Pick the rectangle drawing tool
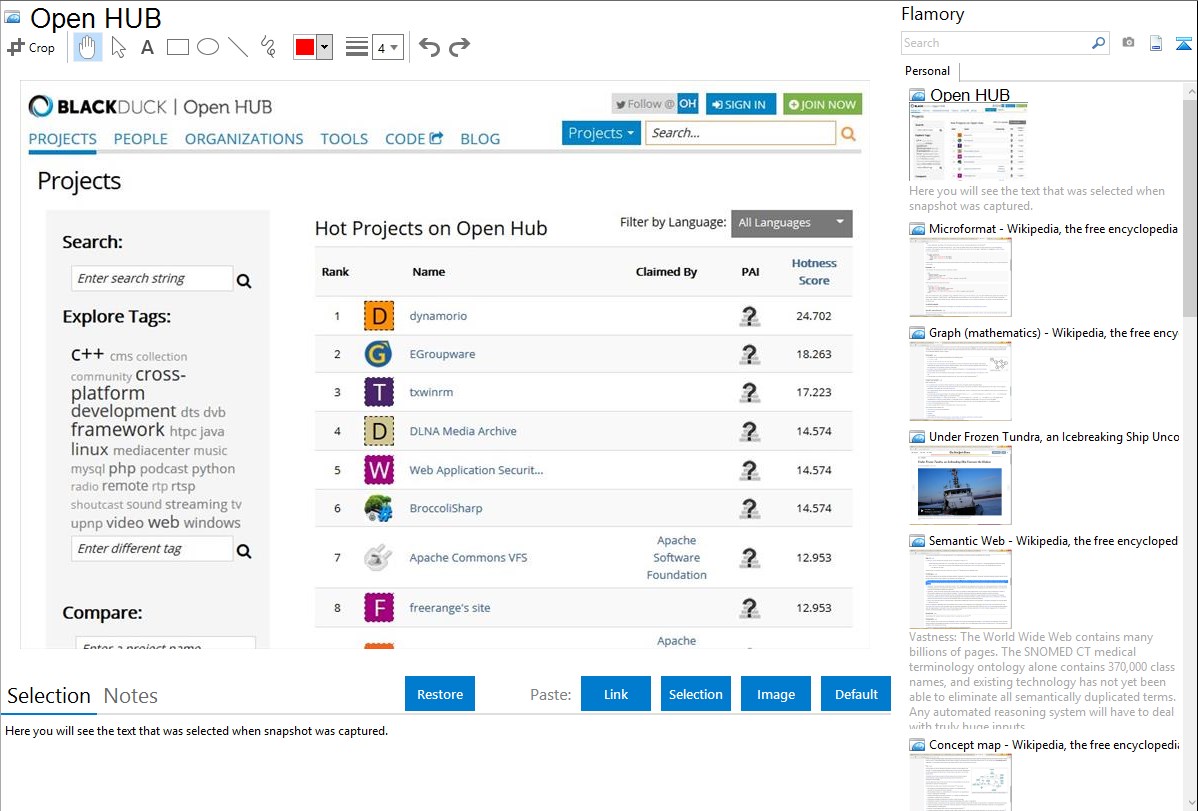1198x811 pixels. 178,47
